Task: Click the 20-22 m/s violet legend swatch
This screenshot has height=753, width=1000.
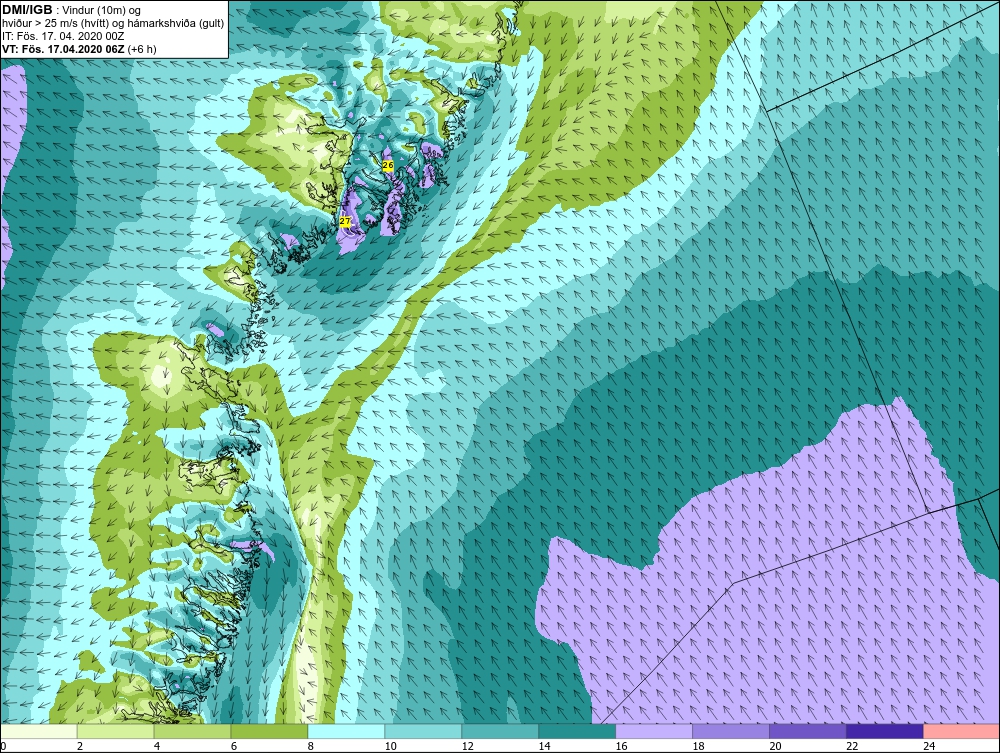Action: (x=807, y=731)
